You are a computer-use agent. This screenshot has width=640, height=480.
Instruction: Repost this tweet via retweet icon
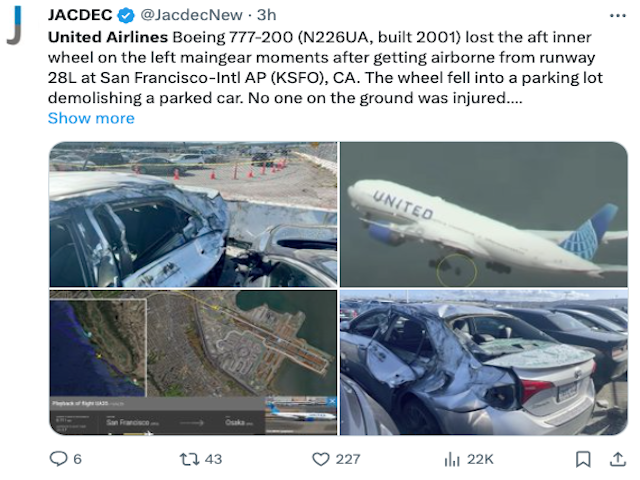click(x=187, y=459)
